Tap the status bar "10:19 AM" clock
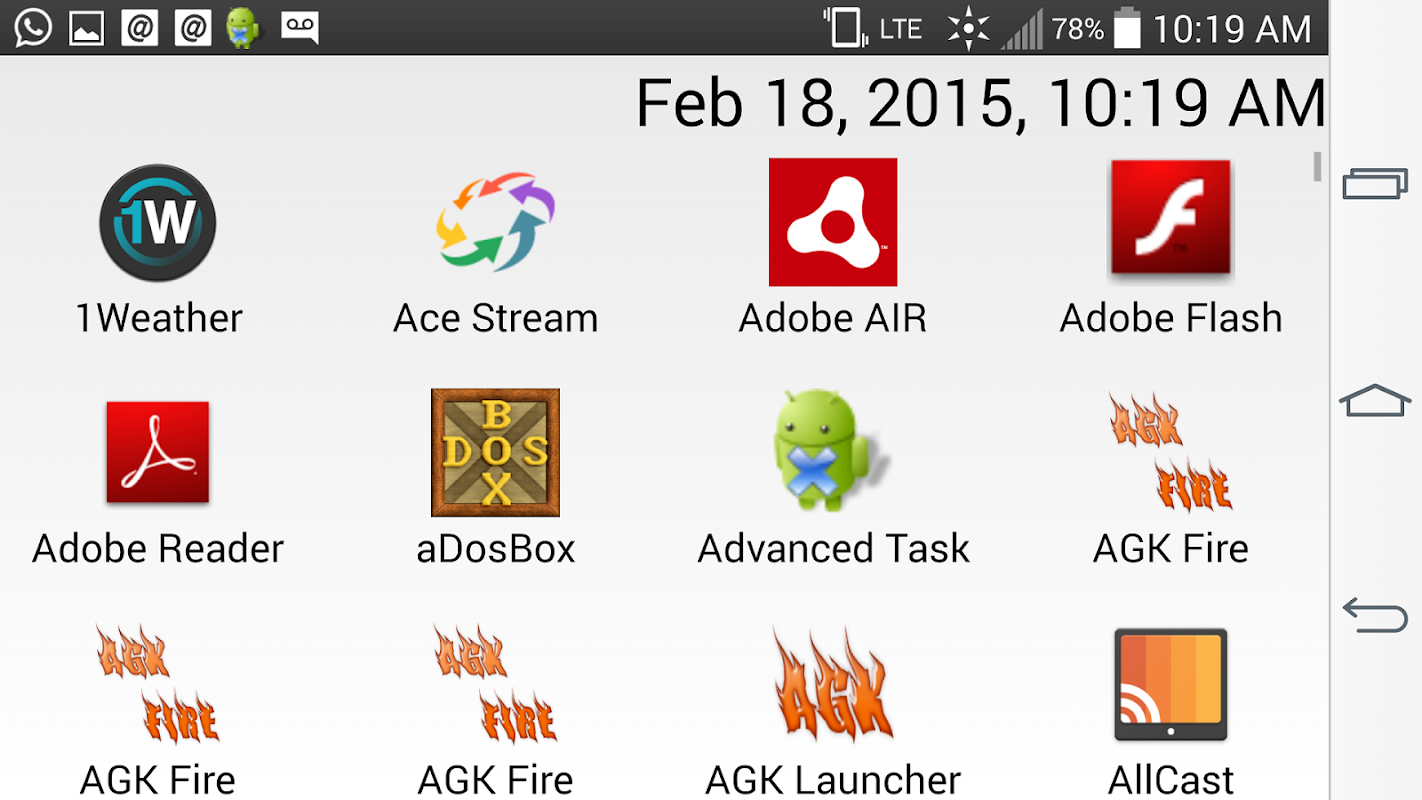1422x800 pixels. [x=1232, y=29]
